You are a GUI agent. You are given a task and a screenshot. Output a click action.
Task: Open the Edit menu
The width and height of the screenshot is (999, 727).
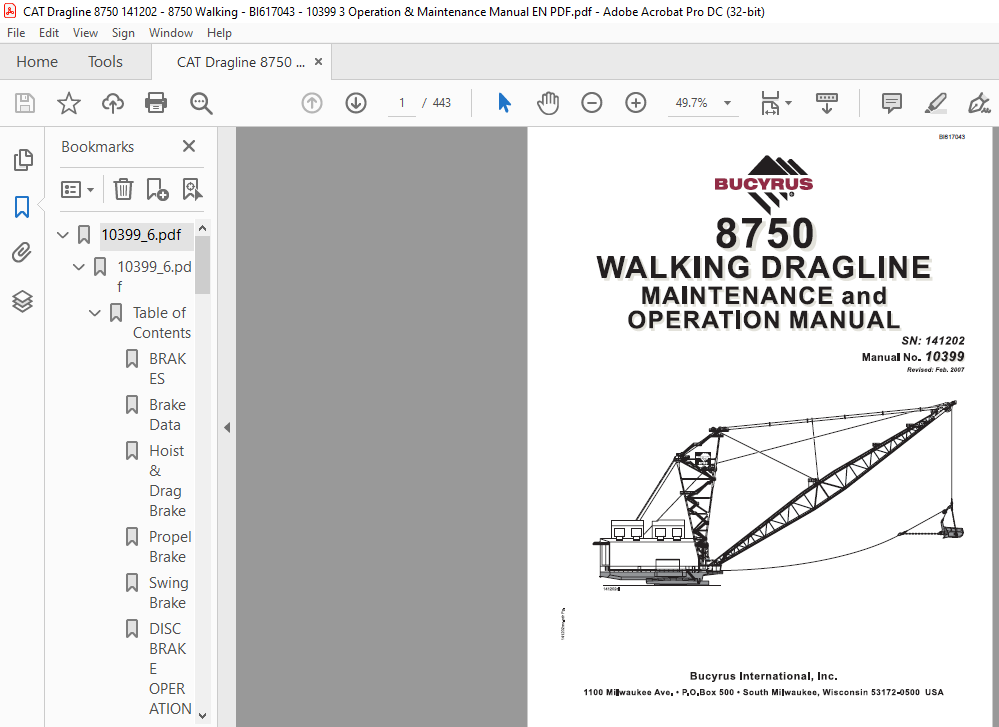(48, 32)
